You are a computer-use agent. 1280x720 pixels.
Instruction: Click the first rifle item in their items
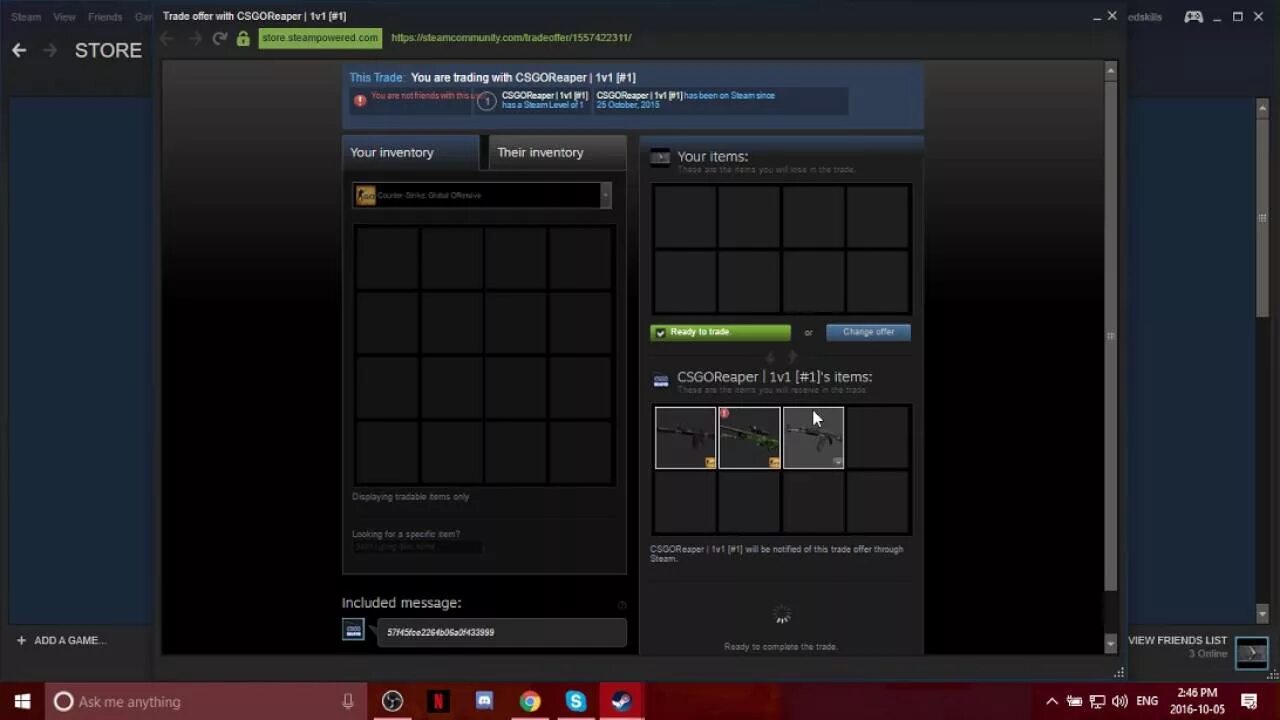[x=685, y=437]
